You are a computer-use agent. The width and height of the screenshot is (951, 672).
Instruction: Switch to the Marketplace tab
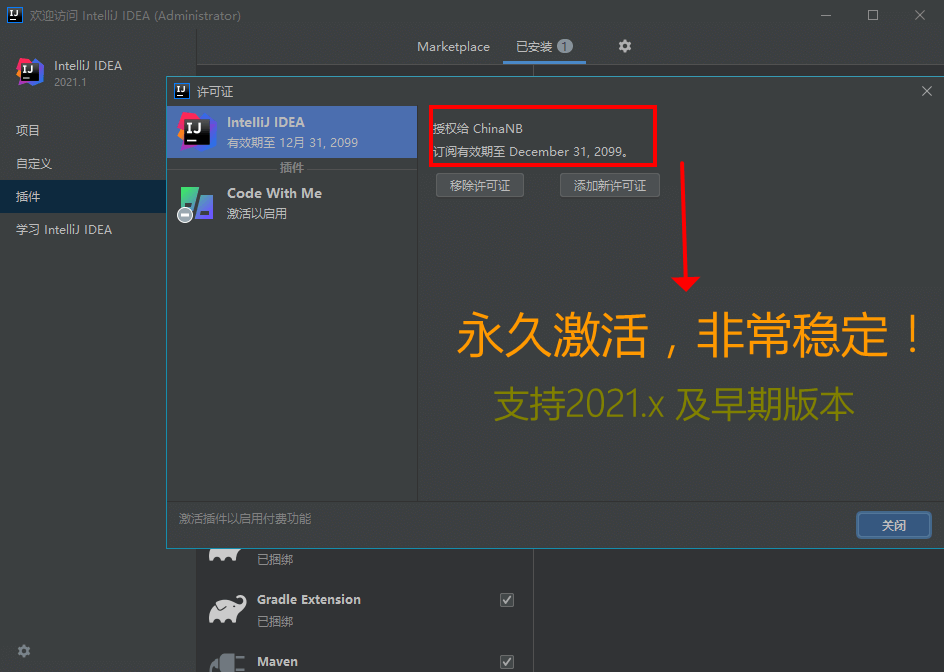click(x=453, y=46)
